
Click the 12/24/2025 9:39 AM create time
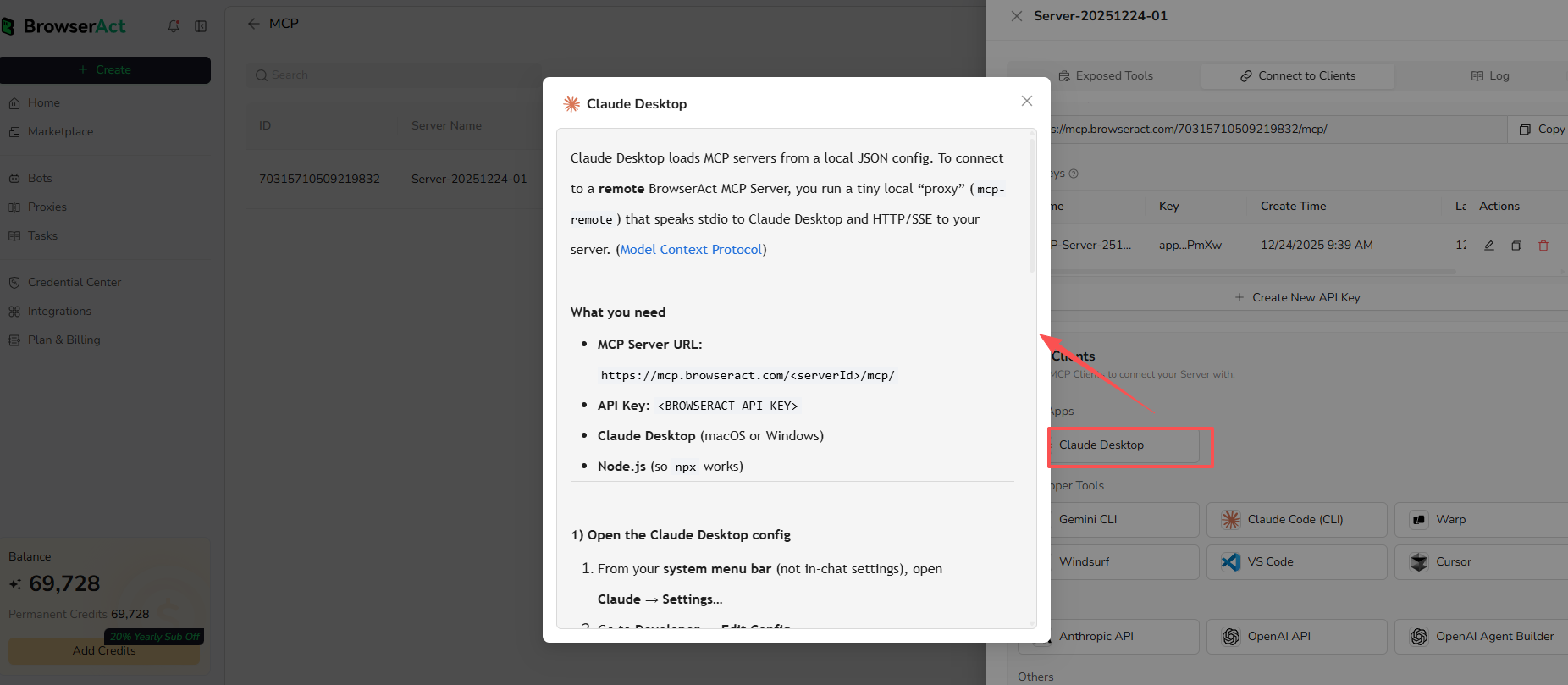coord(1317,246)
